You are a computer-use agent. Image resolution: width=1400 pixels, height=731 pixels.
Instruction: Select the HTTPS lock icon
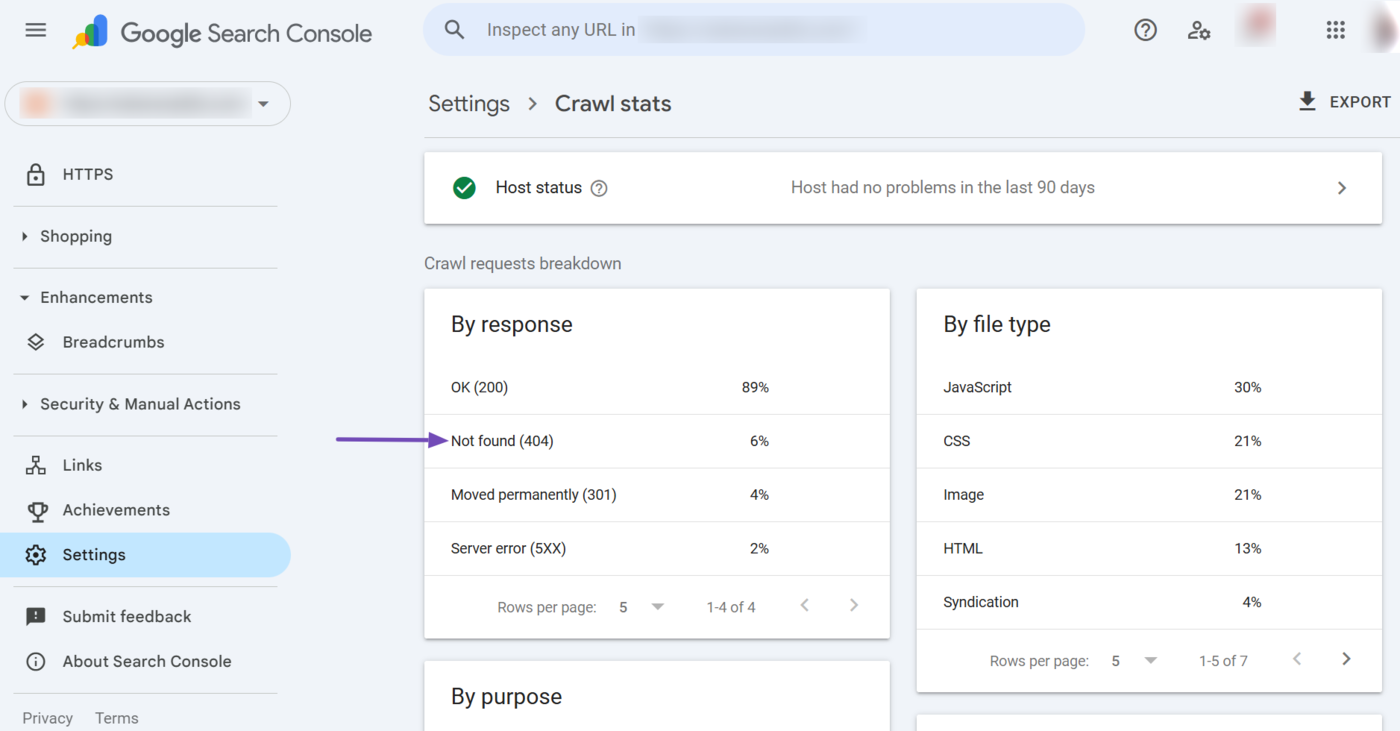36,174
